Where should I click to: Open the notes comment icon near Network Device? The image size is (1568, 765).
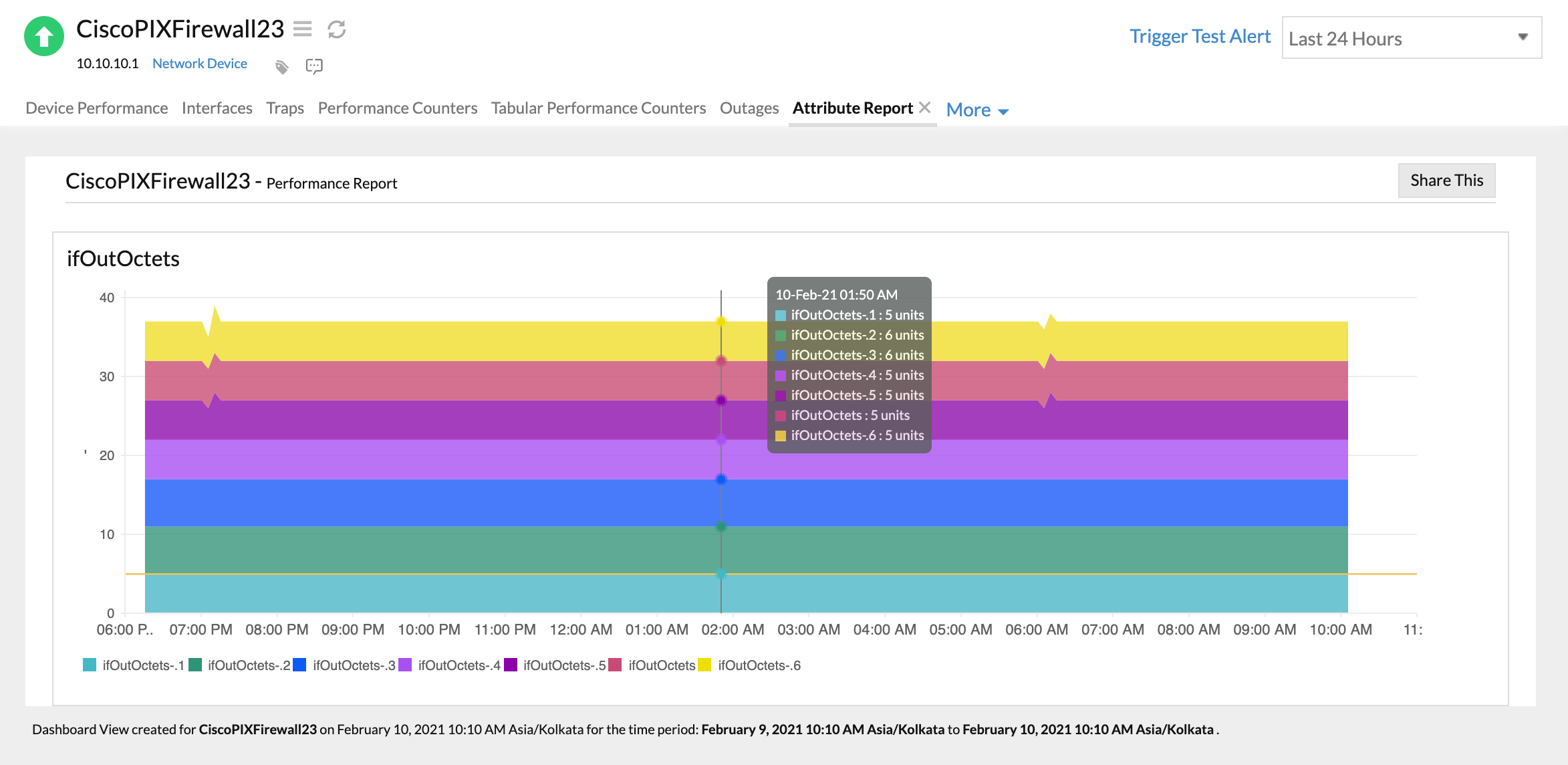click(313, 66)
